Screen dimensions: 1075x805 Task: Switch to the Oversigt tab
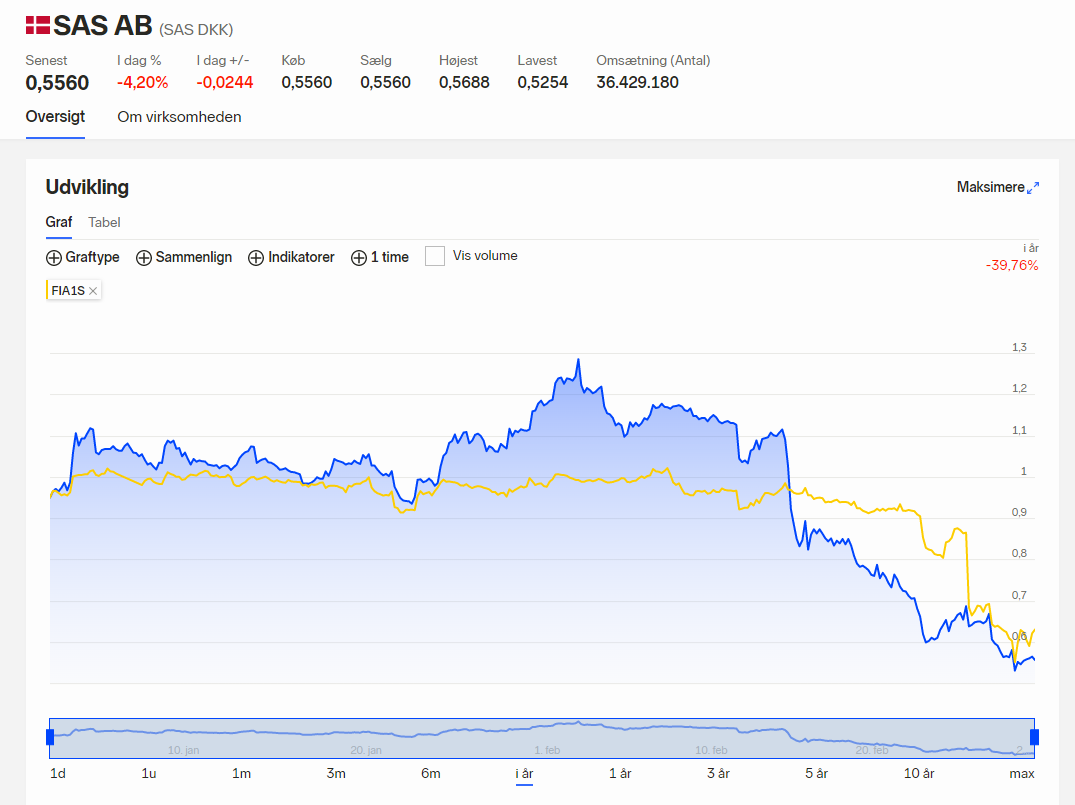coord(56,117)
